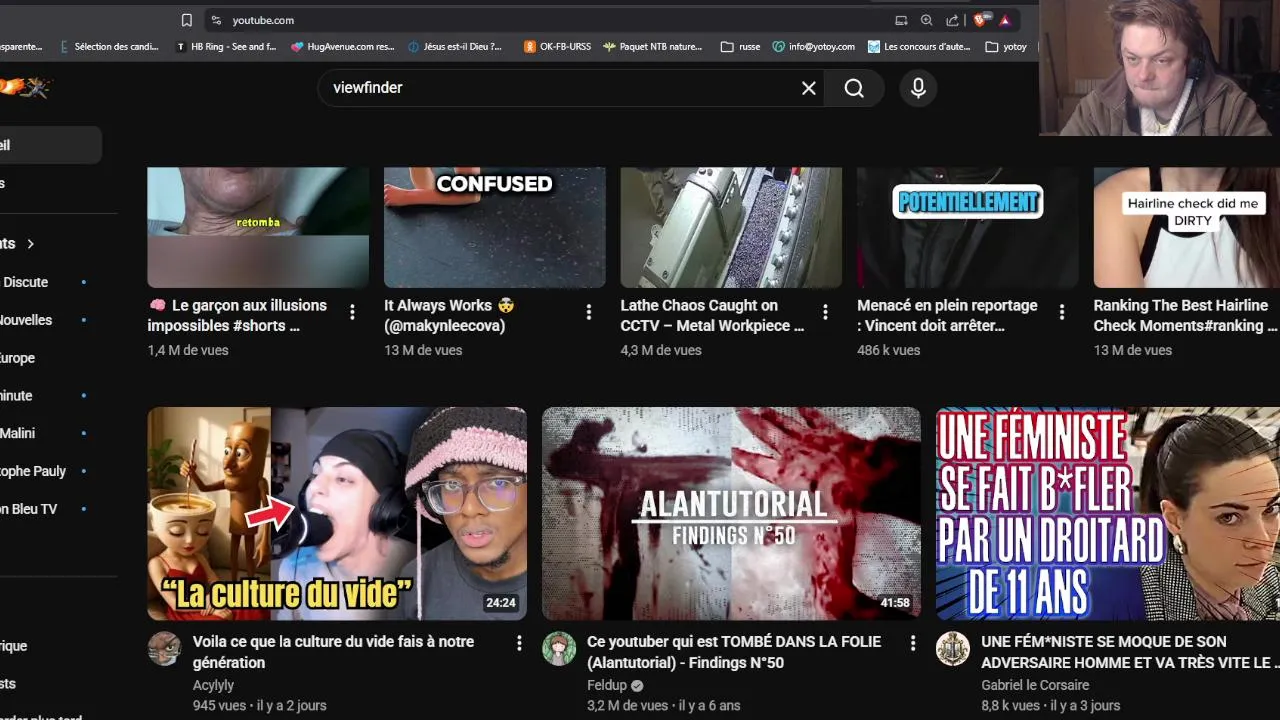The height and width of the screenshot is (720, 1280).
Task: Open bookmark 'Paquet NTB nature...'
Action: [653, 46]
